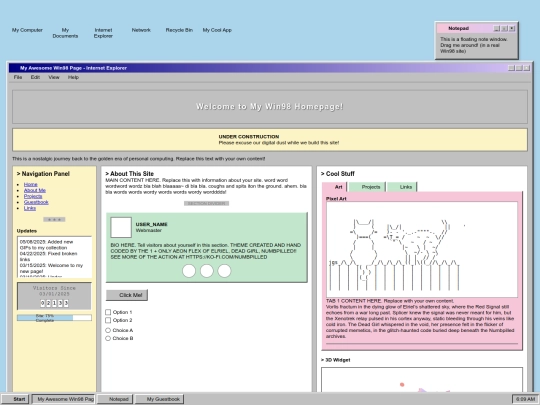The height and width of the screenshot is (405, 540).
Task: Open My Documents desktop icon
Action: coord(65,33)
